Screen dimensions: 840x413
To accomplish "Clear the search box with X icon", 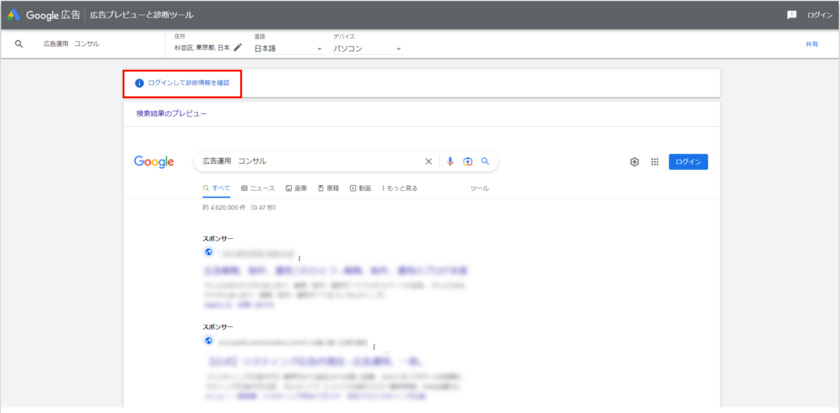I will click(429, 161).
